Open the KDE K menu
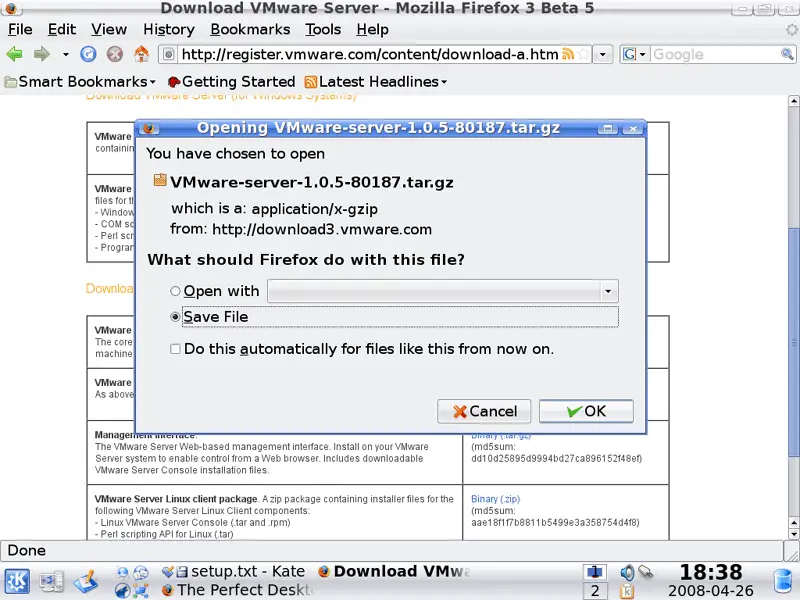Screen dimensions: 800x600 point(17,582)
